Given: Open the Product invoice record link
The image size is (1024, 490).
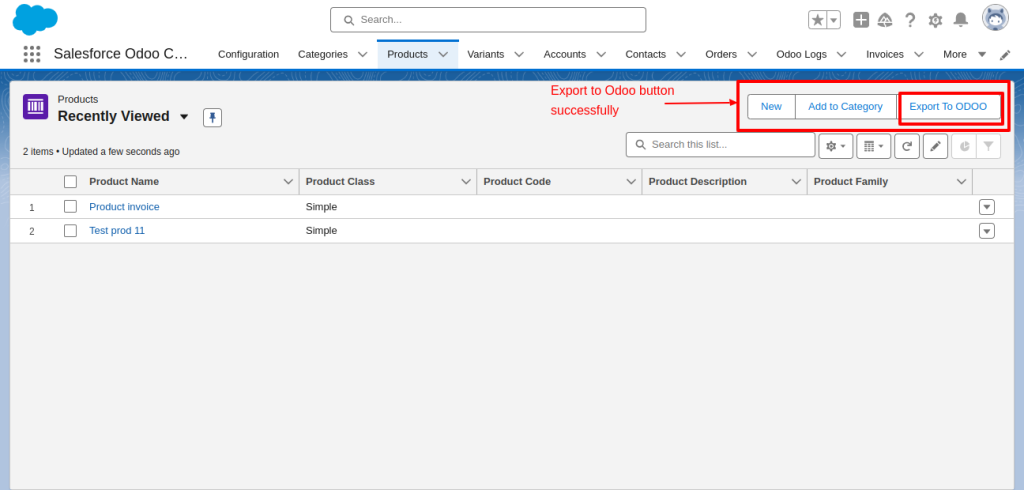Looking at the screenshot, I should pos(124,206).
